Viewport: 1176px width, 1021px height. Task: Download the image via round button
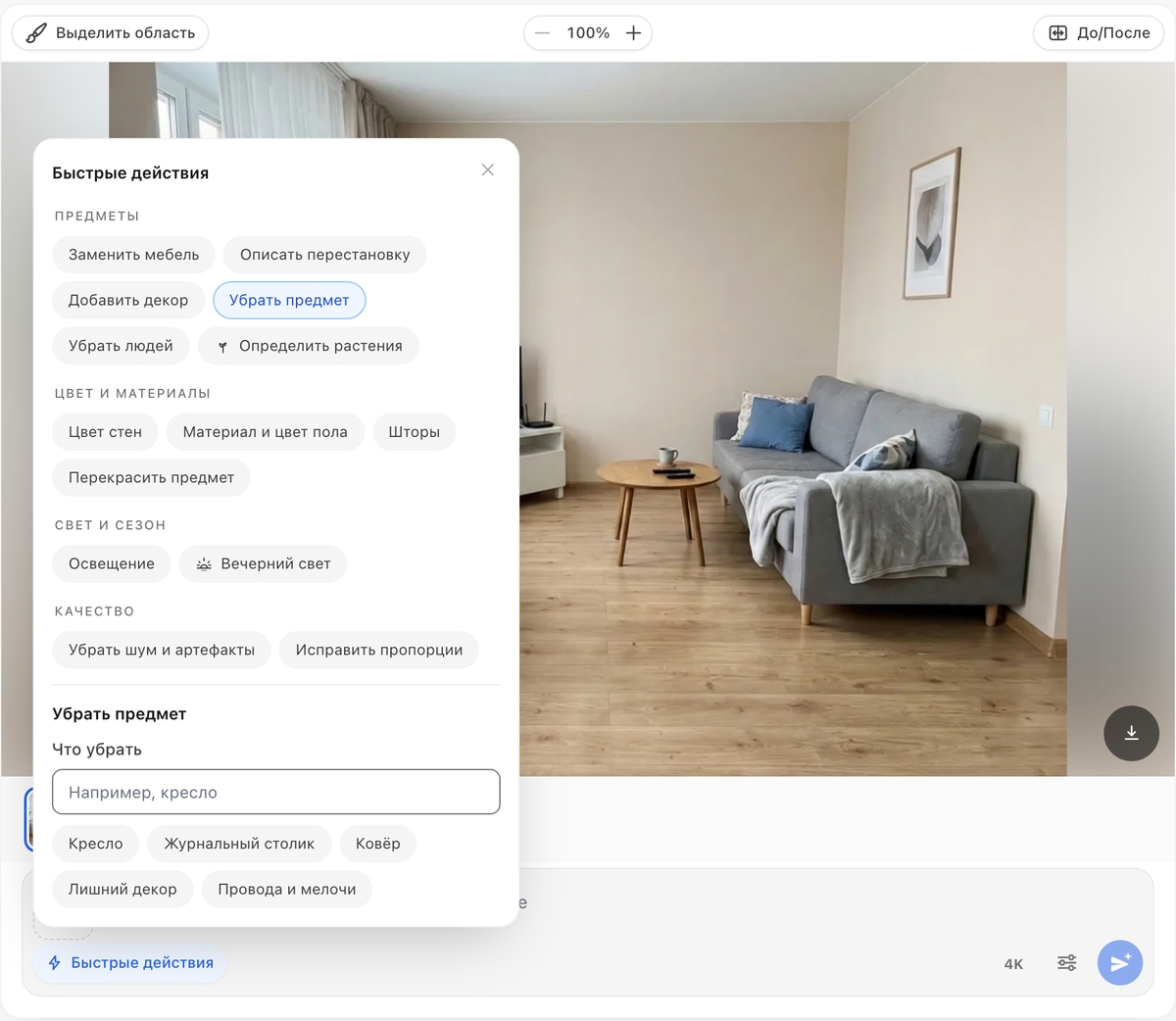(x=1131, y=733)
